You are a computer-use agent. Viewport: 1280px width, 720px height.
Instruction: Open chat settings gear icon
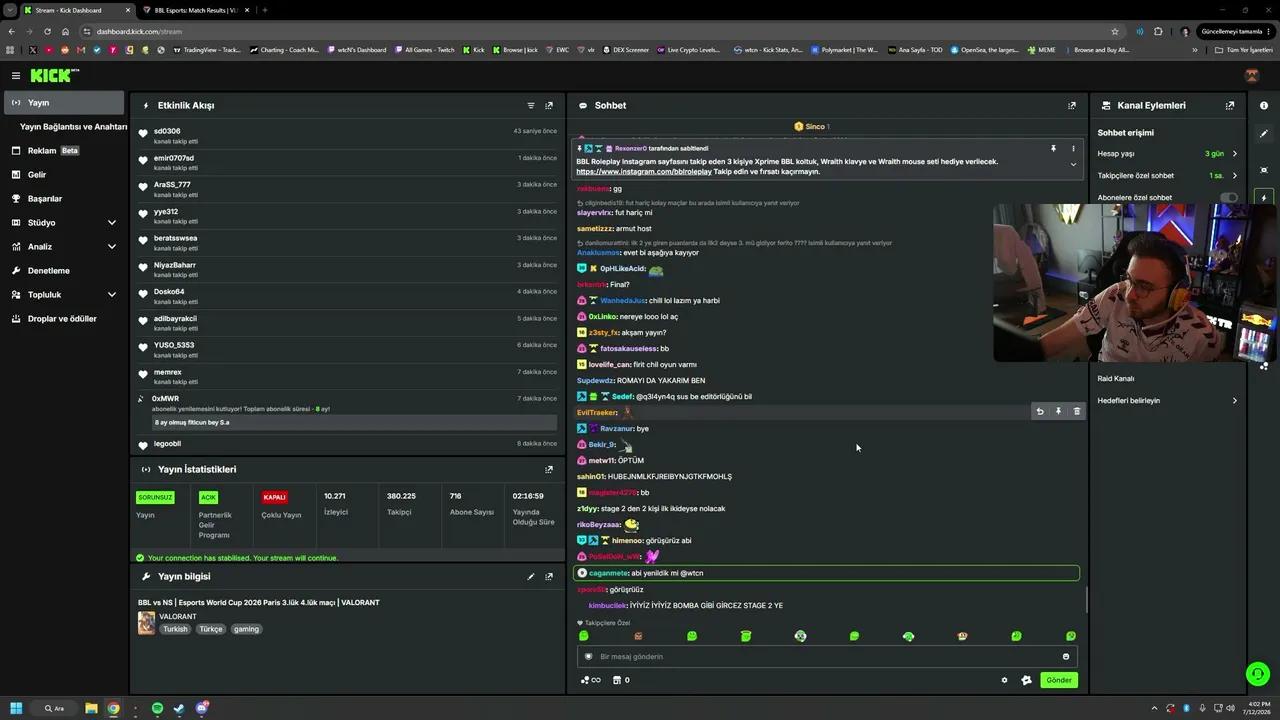click(x=1005, y=680)
